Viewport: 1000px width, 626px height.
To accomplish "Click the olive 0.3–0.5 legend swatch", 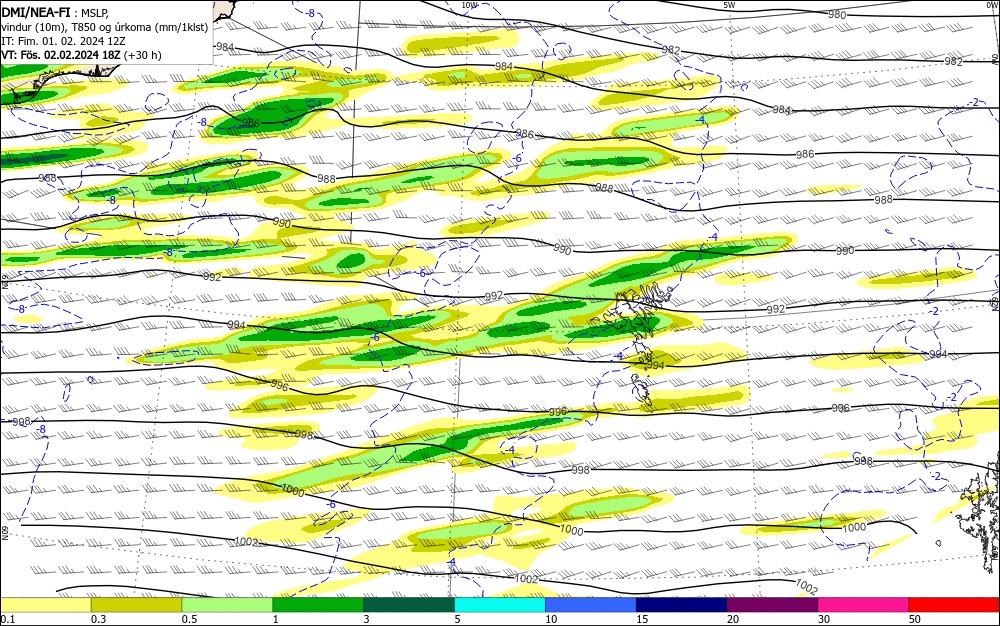I will pos(136,605).
